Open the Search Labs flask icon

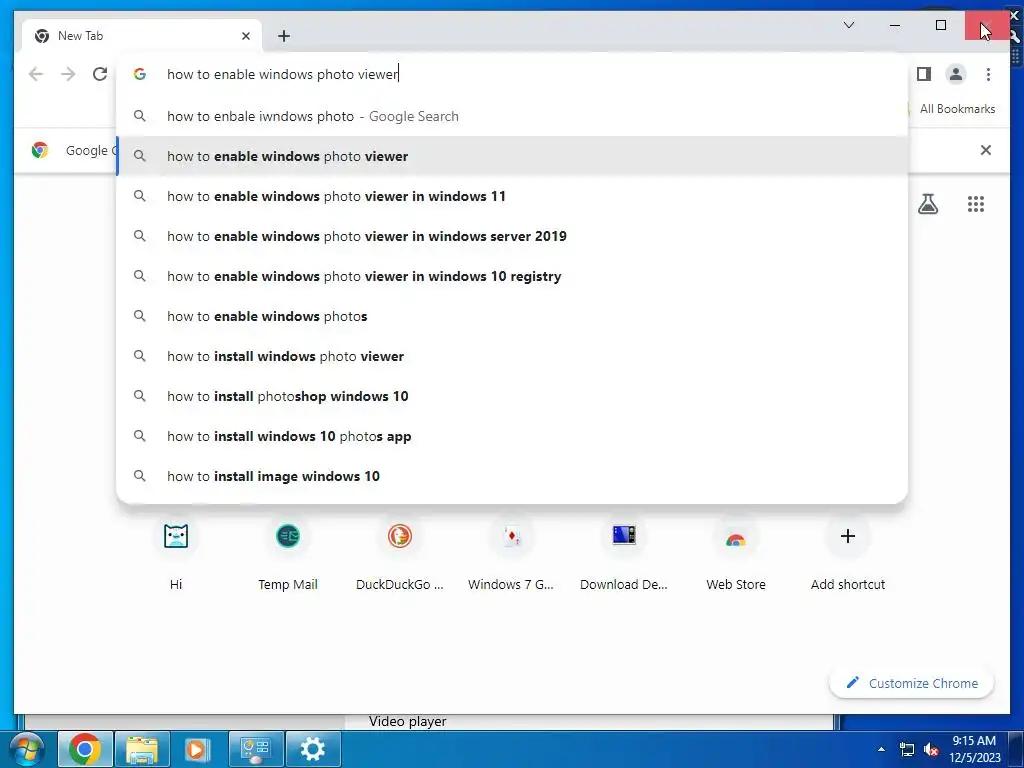(x=928, y=204)
